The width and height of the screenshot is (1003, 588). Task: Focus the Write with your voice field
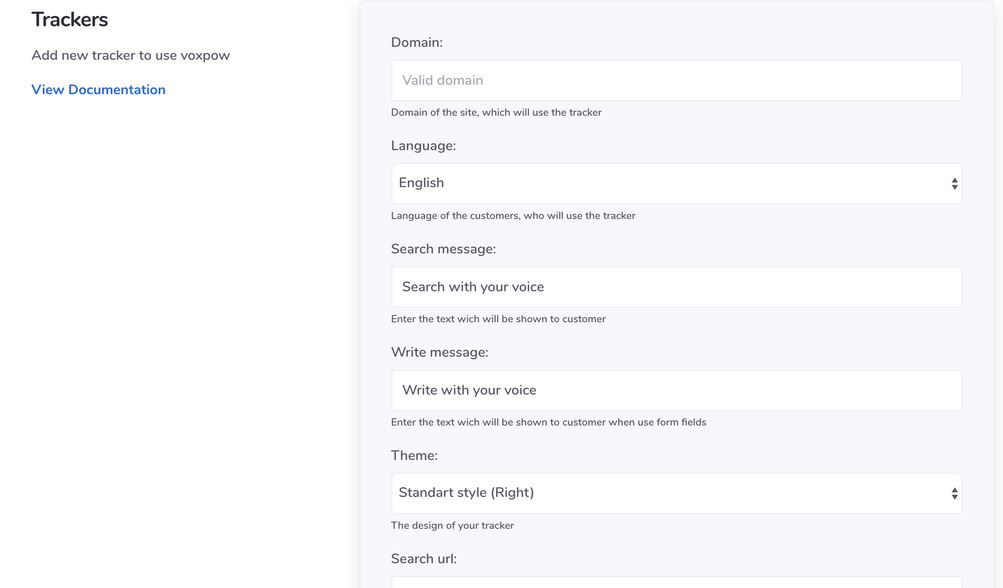[x=676, y=390]
